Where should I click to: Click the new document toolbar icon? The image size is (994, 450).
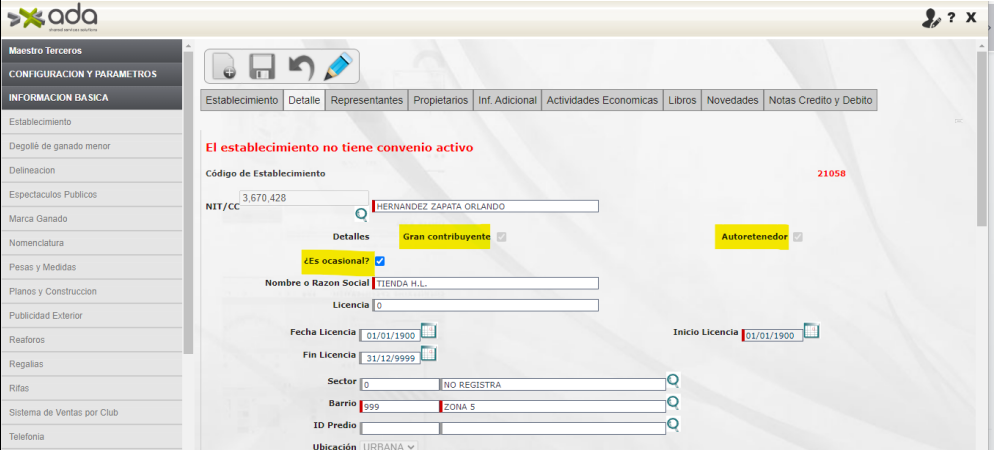(x=225, y=66)
